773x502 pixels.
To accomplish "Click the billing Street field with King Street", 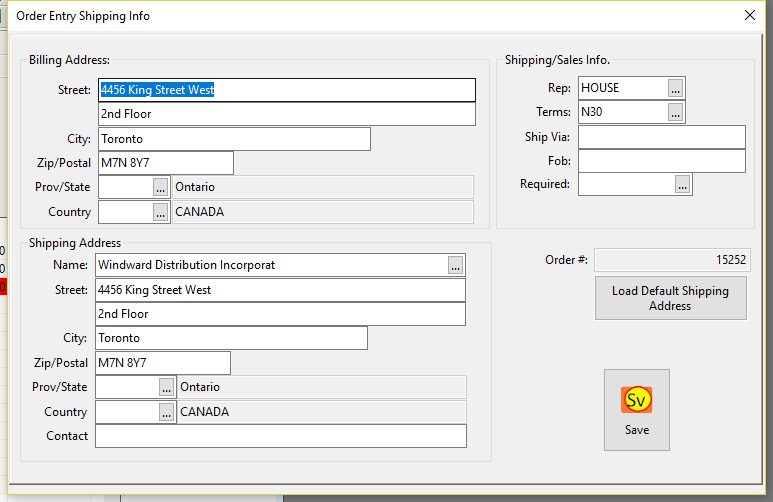I will click(286, 90).
